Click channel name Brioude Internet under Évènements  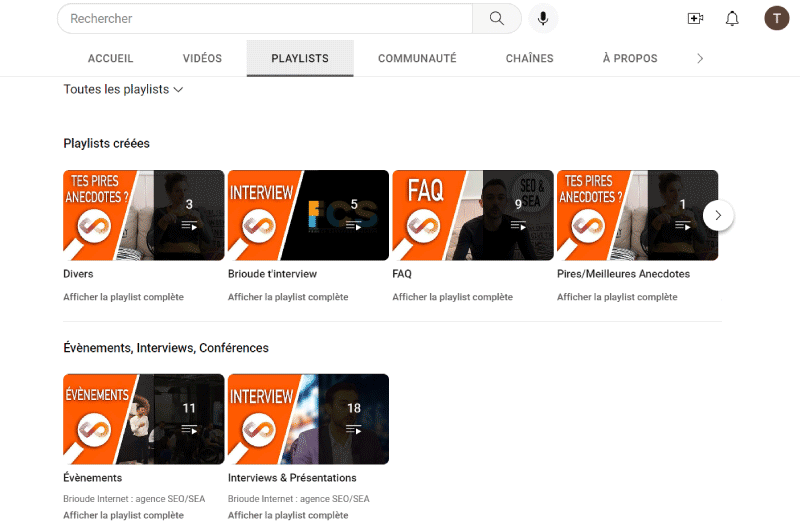(134, 499)
